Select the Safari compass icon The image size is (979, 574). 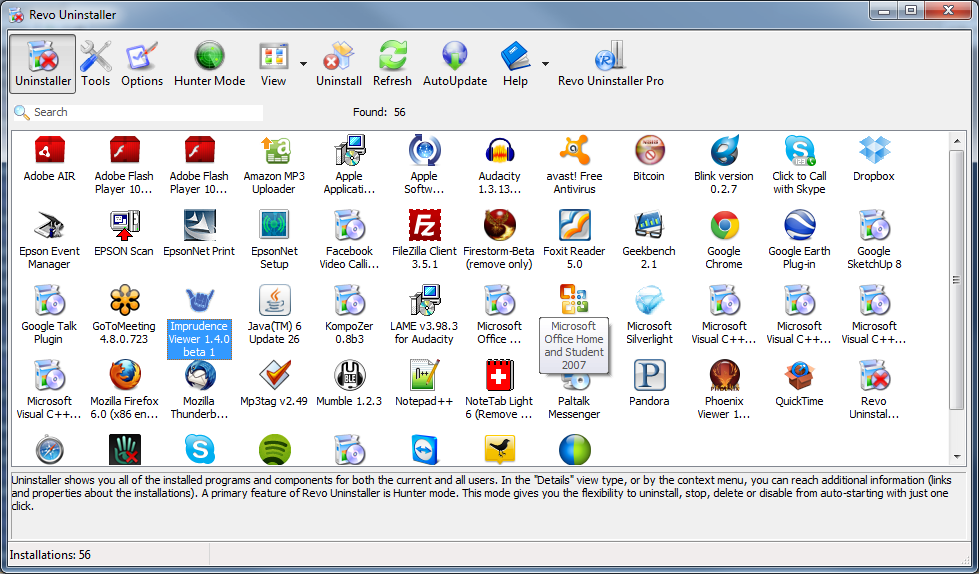click(x=49, y=450)
